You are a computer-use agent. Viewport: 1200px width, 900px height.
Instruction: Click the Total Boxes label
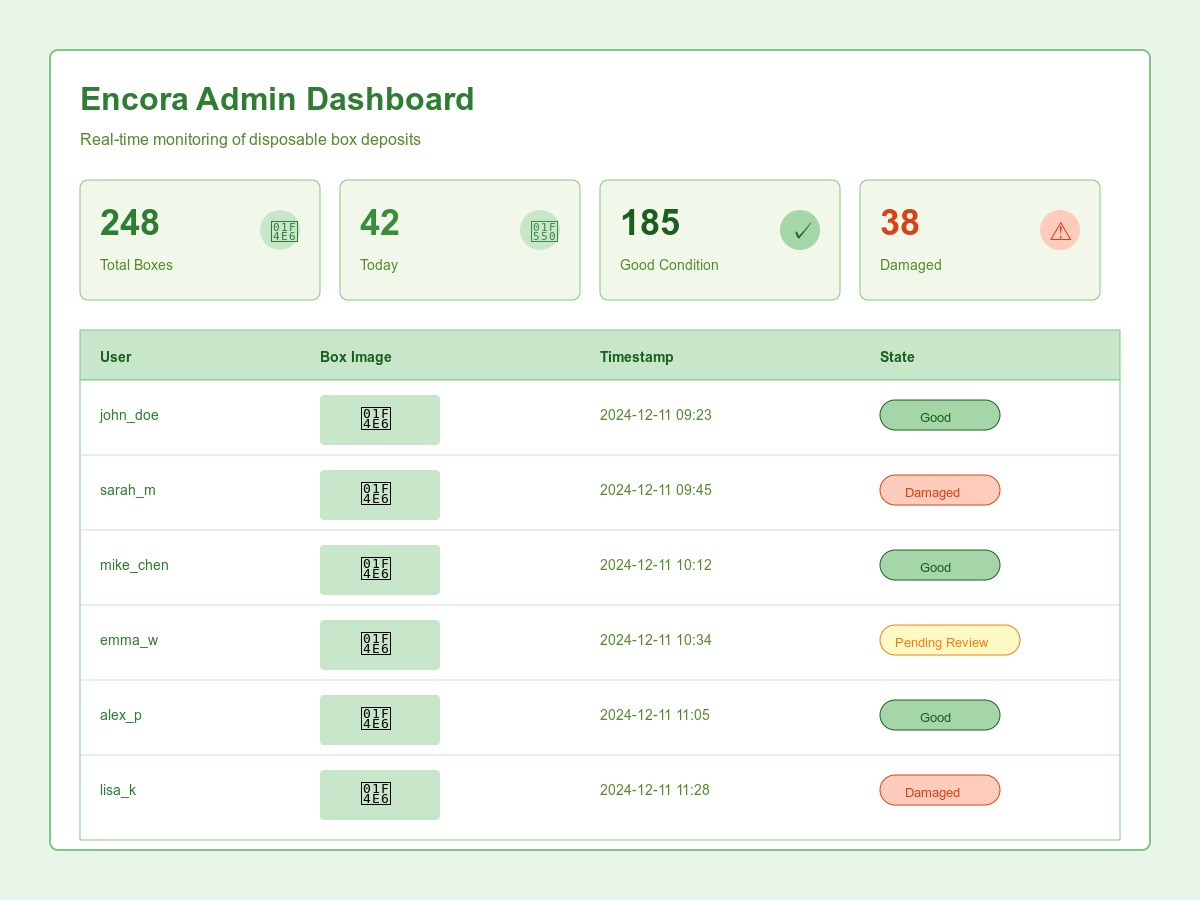[x=136, y=265]
